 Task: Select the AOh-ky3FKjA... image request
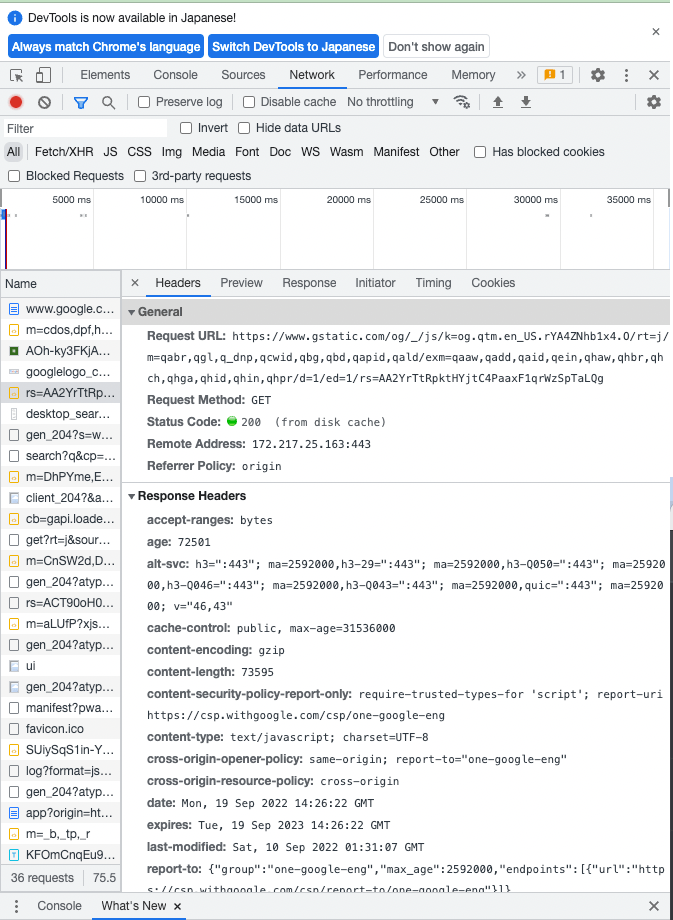coord(60,351)
